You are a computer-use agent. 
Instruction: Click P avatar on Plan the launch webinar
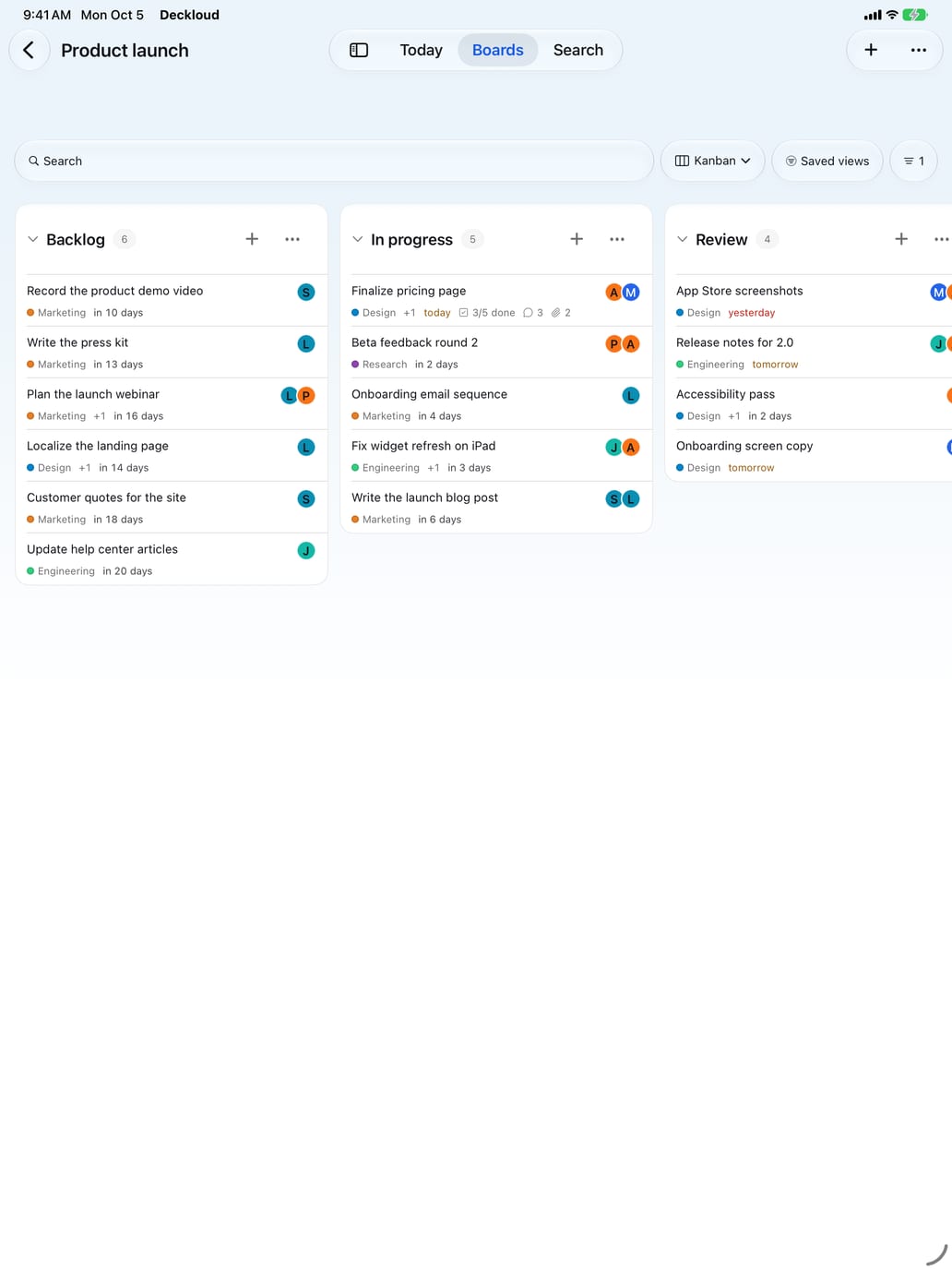[306, 395]
